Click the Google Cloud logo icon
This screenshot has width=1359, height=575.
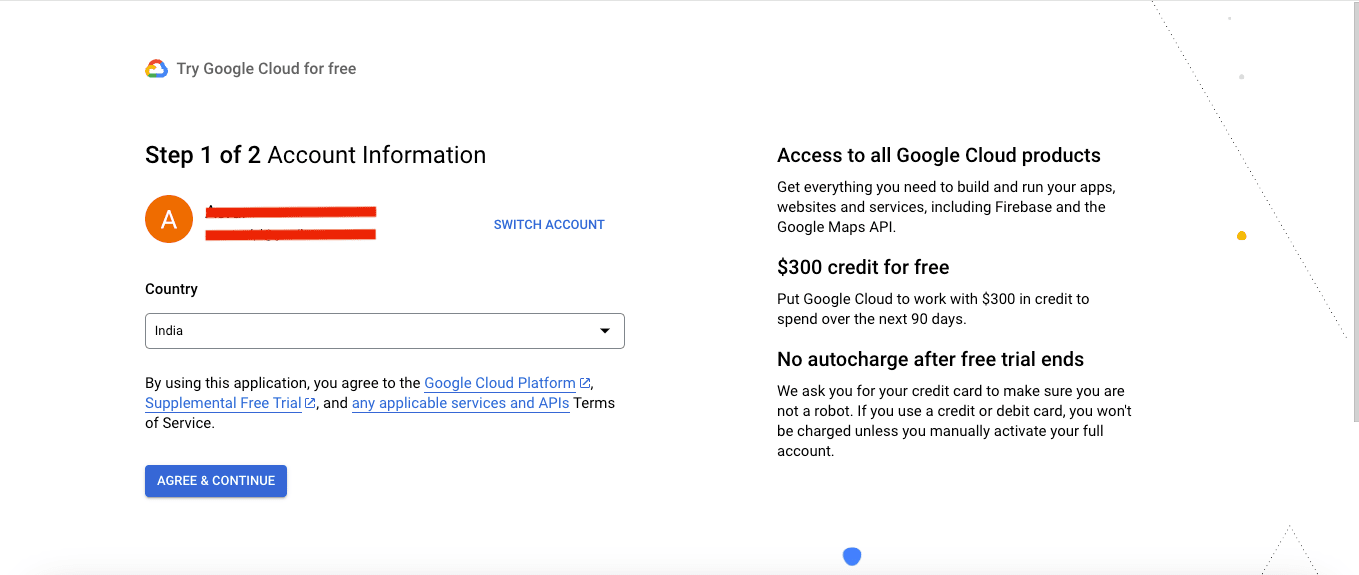coord(156,69)
